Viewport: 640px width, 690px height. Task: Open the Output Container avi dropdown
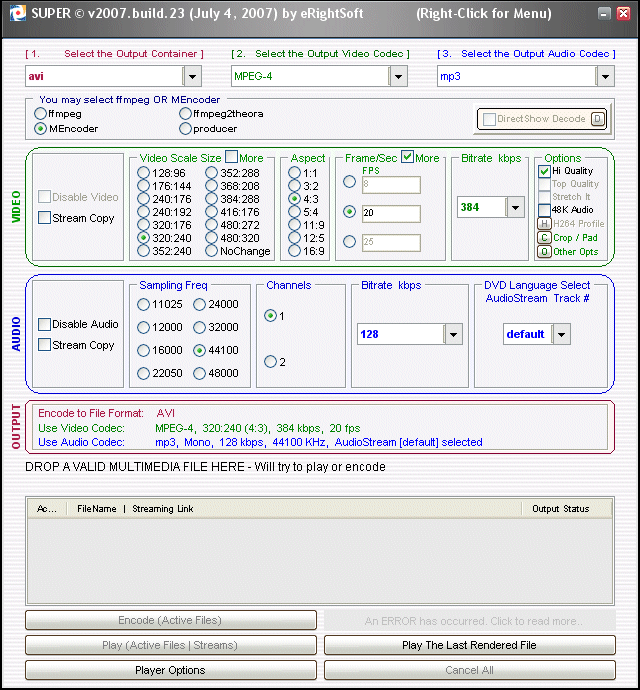[193, 76]
